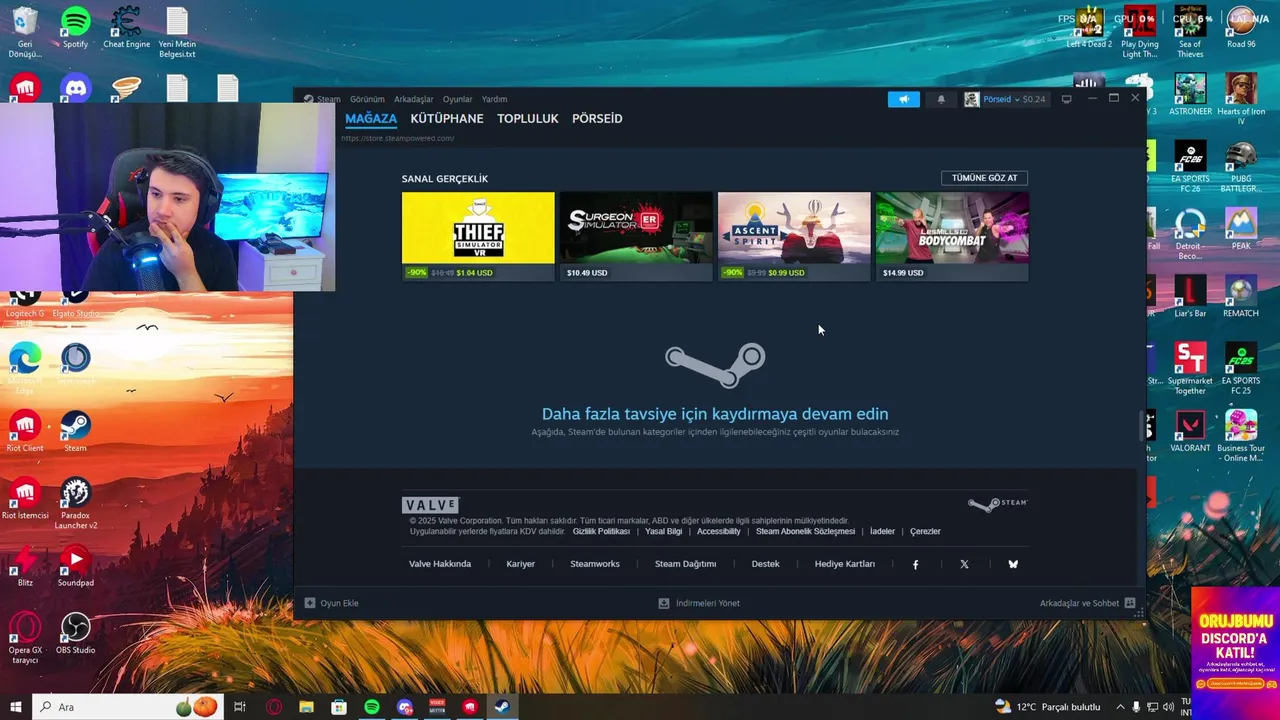Open the Steam menu in title bar

click(323, 99)
